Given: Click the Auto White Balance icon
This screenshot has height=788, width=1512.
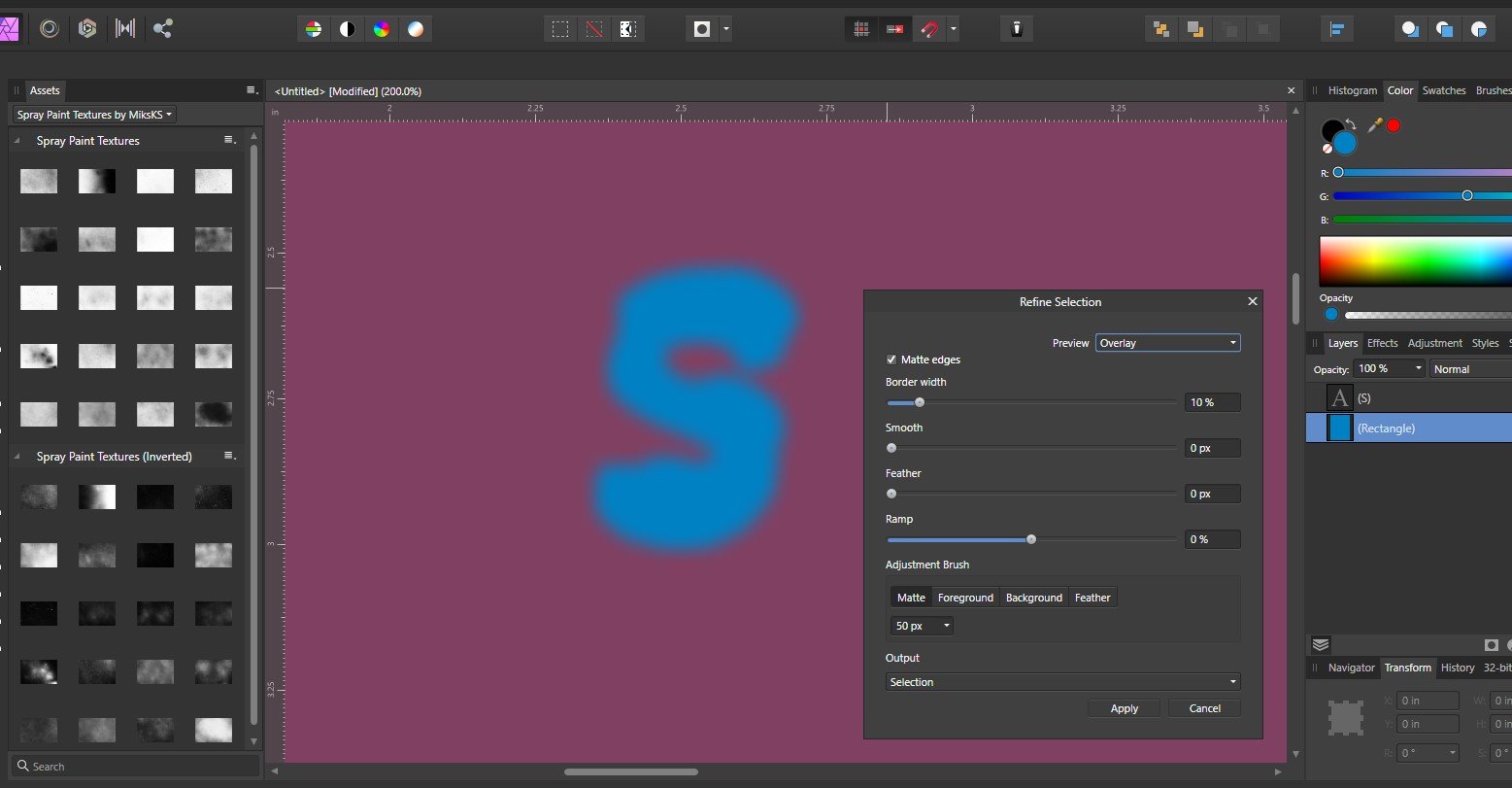Looking at the screenshot, I should 416,29.
